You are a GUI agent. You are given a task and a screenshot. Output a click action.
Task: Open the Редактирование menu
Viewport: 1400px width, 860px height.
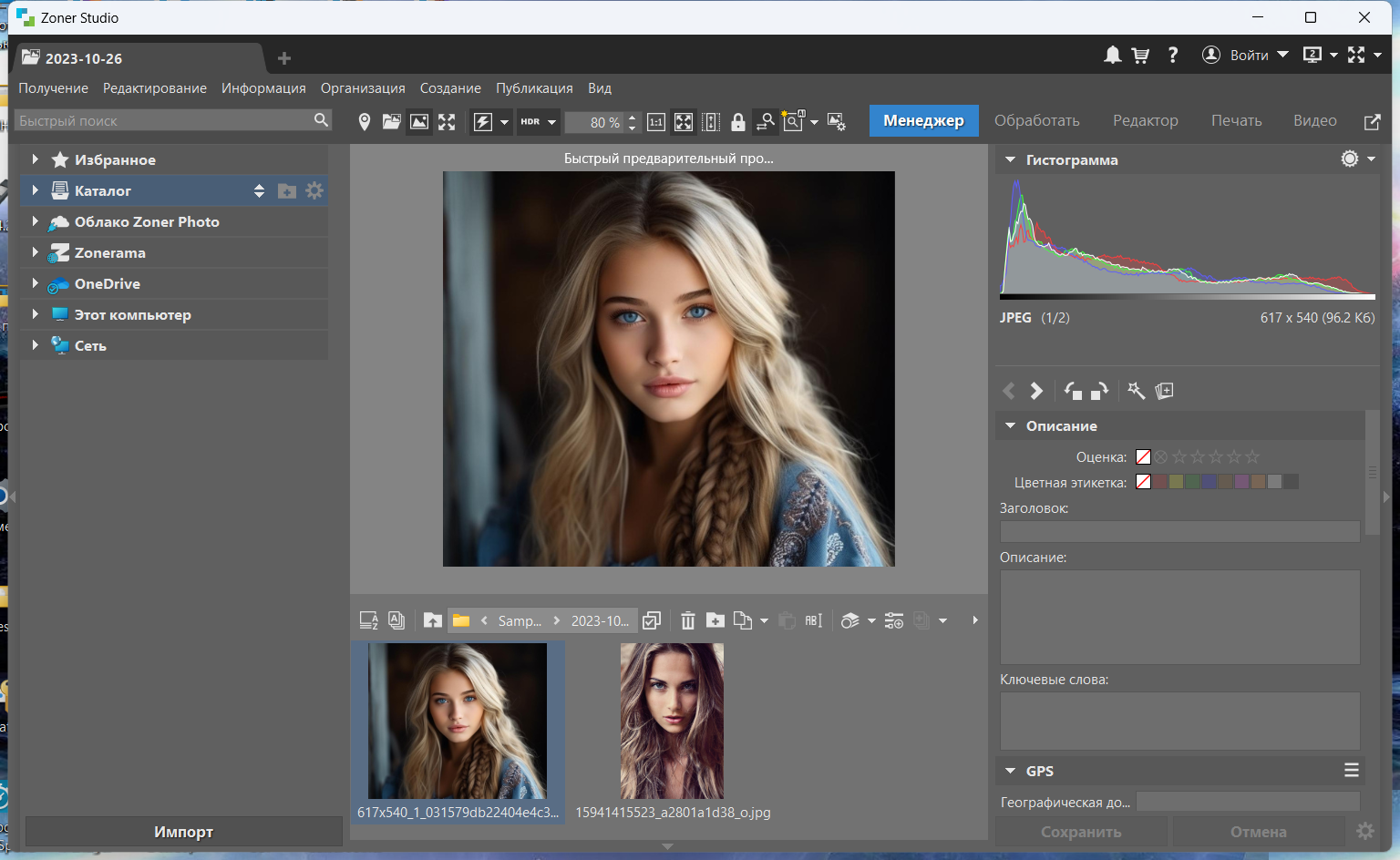pos(154,88)
